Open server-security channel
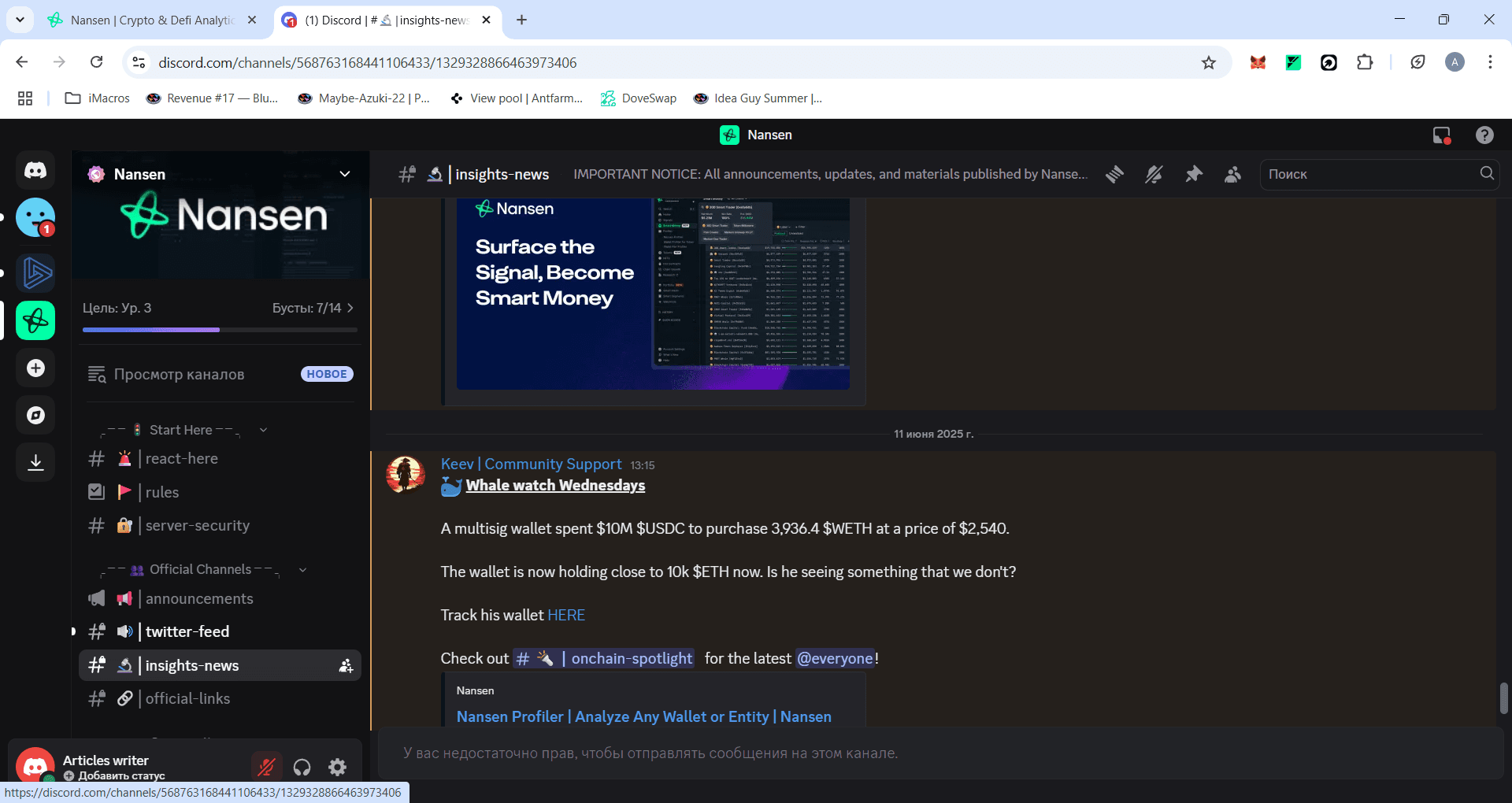Screen dimensions: 1512x803 [x=220, y=525]
